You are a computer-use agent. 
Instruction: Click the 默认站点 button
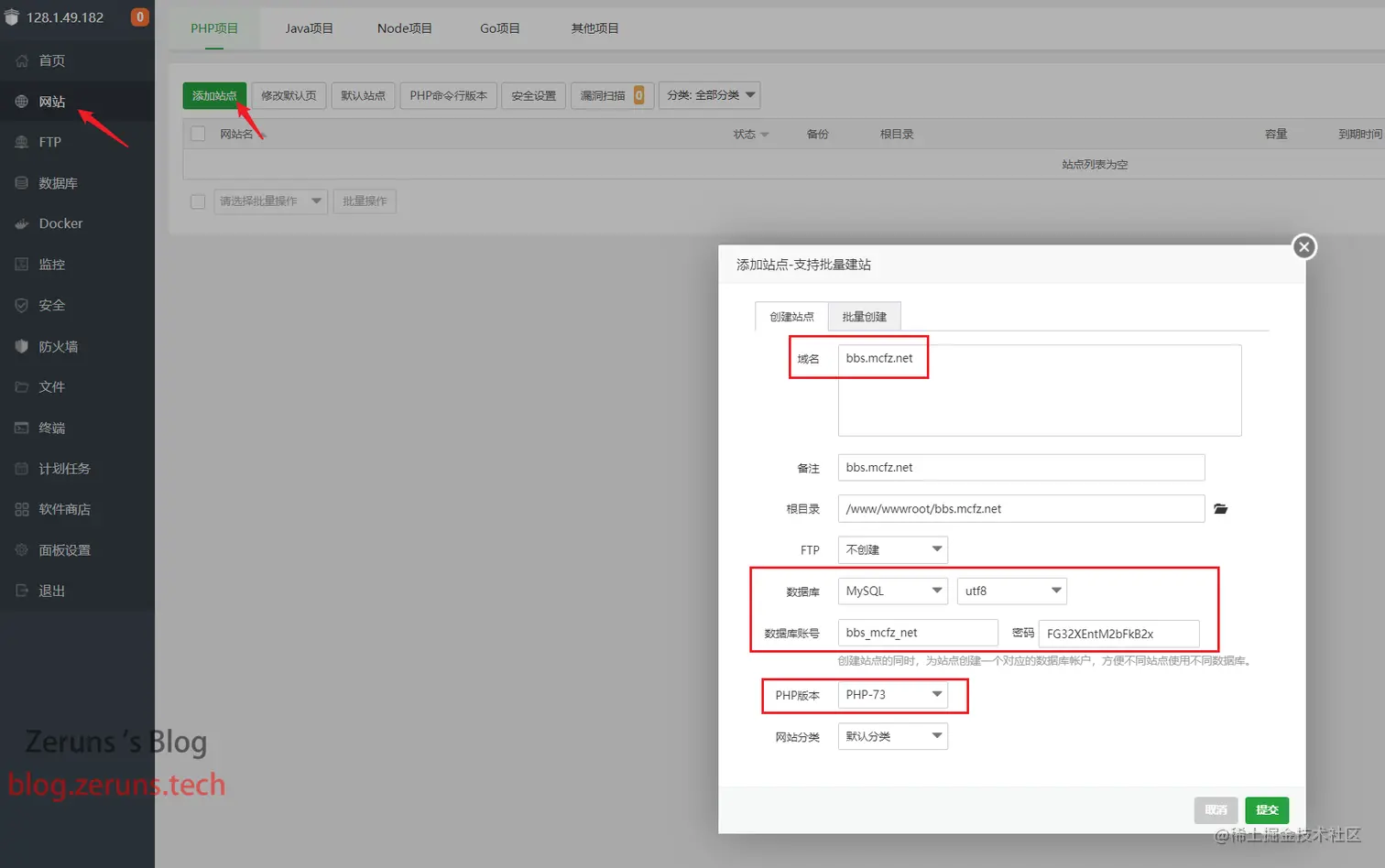363,95
